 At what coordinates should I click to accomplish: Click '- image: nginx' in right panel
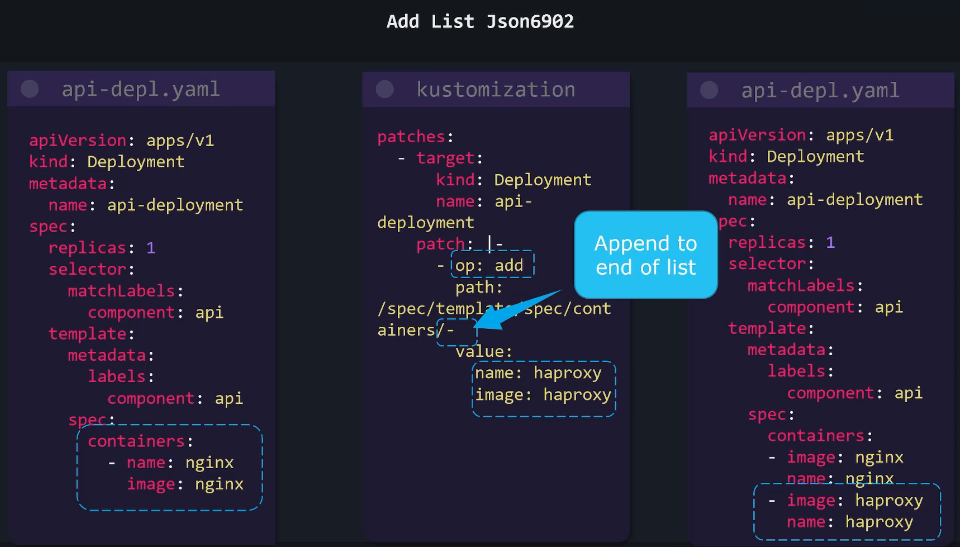(x=836, y=457)
